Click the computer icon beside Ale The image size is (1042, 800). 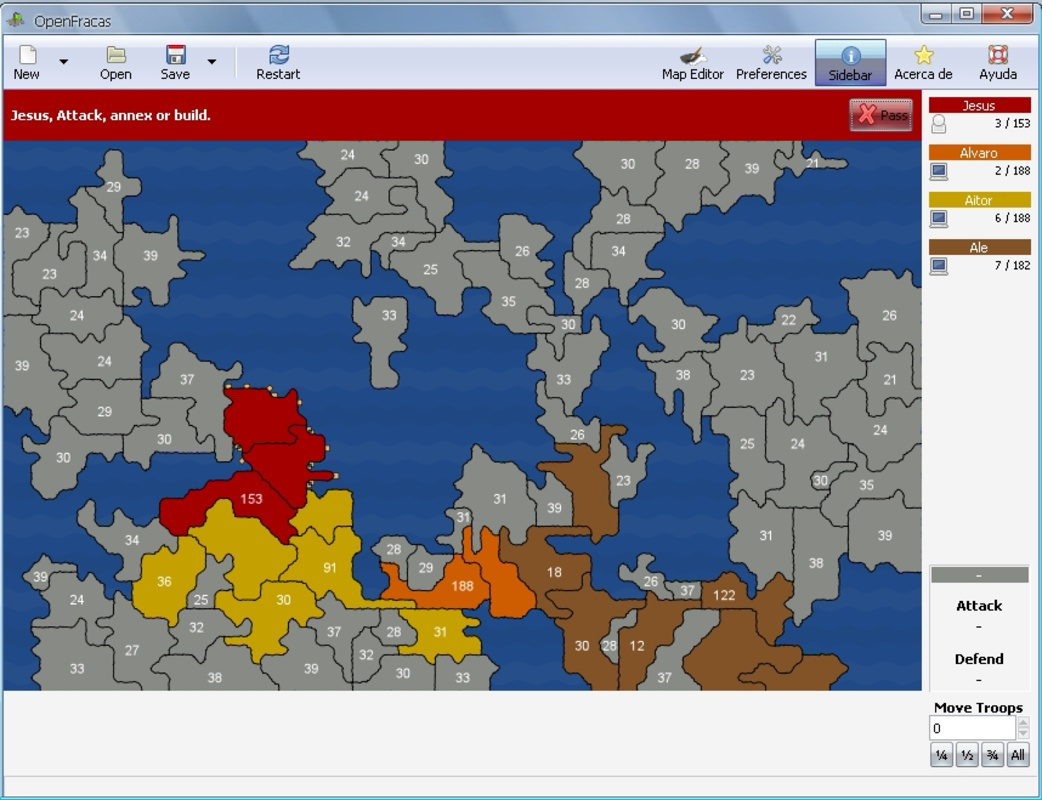coord(938,266)
